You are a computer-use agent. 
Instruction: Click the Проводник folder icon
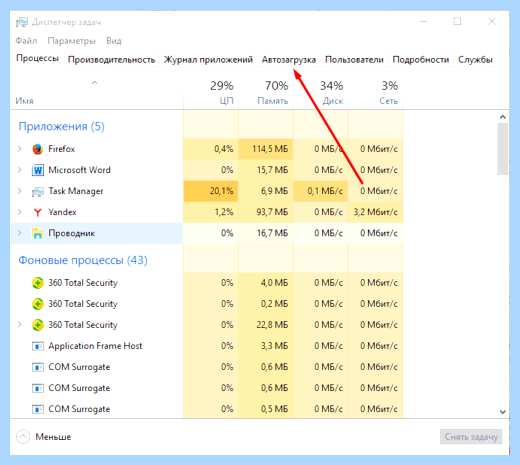coord(38,233)
